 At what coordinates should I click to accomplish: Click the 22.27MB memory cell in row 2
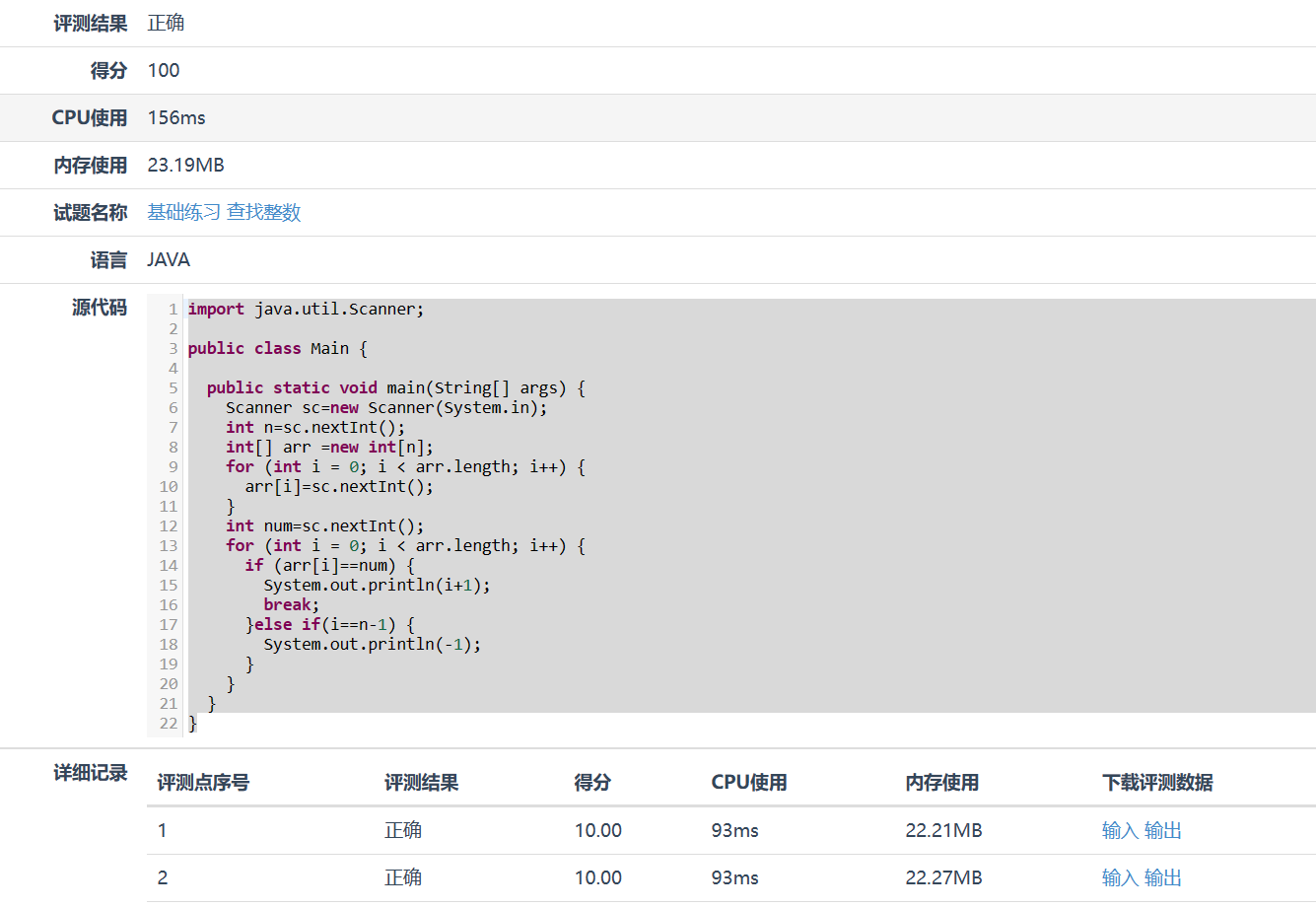(943, 877)
